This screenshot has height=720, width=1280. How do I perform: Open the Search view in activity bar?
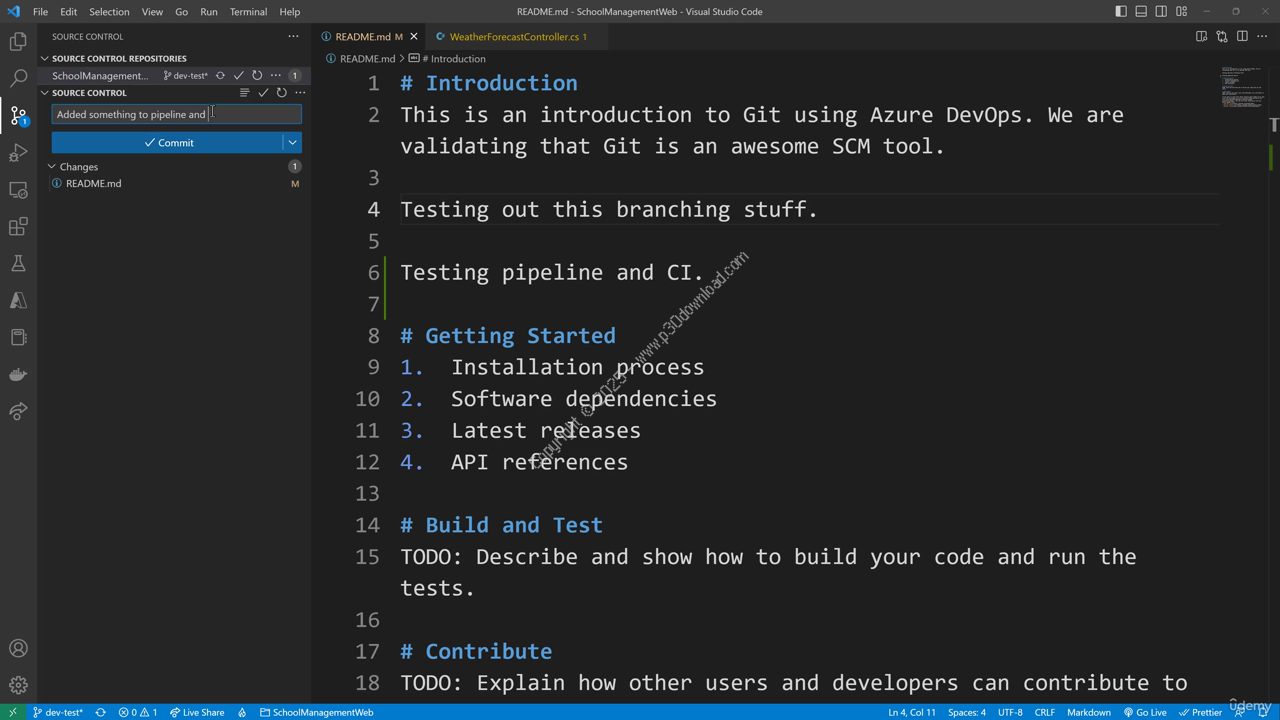point(18,78)
